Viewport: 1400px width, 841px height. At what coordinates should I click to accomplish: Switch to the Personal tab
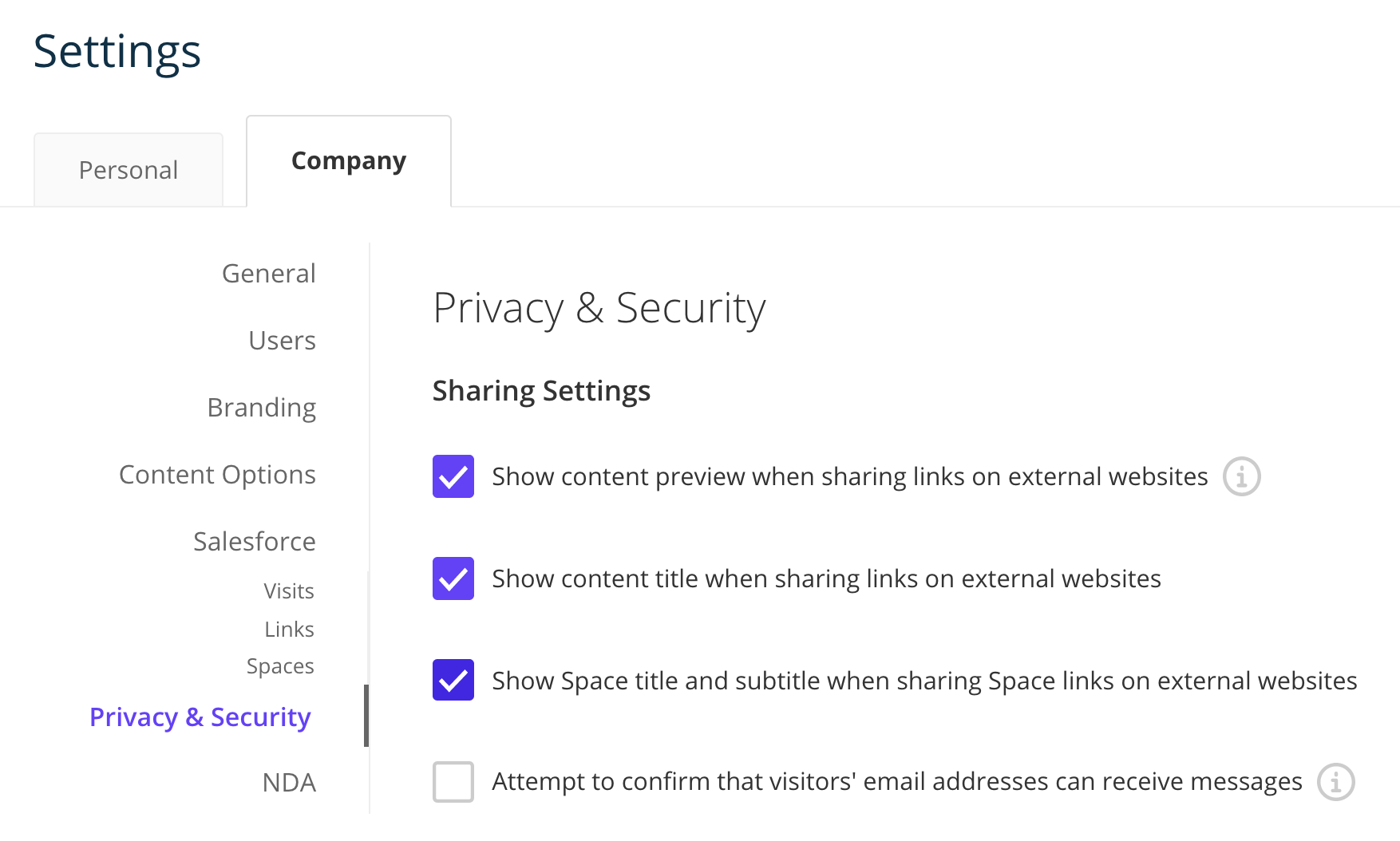pyautogui.click(x=128, y=169)
